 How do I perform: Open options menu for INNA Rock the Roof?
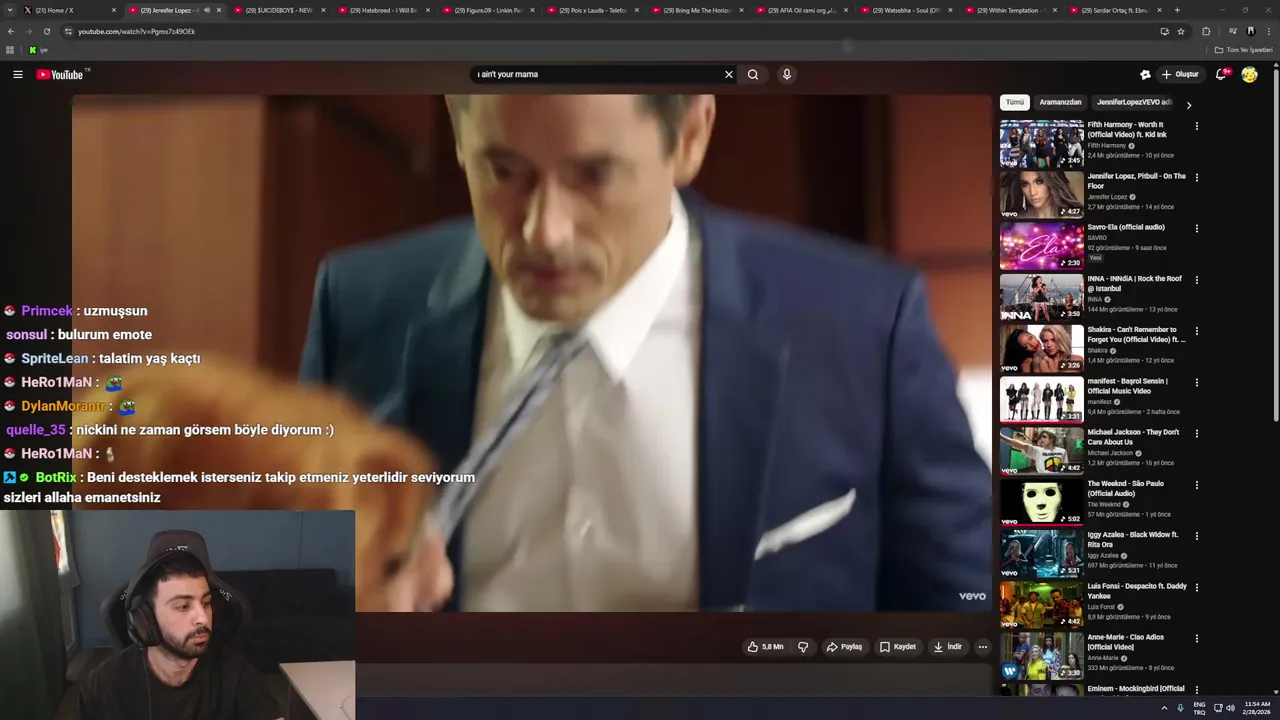[x=1196, y=280]
